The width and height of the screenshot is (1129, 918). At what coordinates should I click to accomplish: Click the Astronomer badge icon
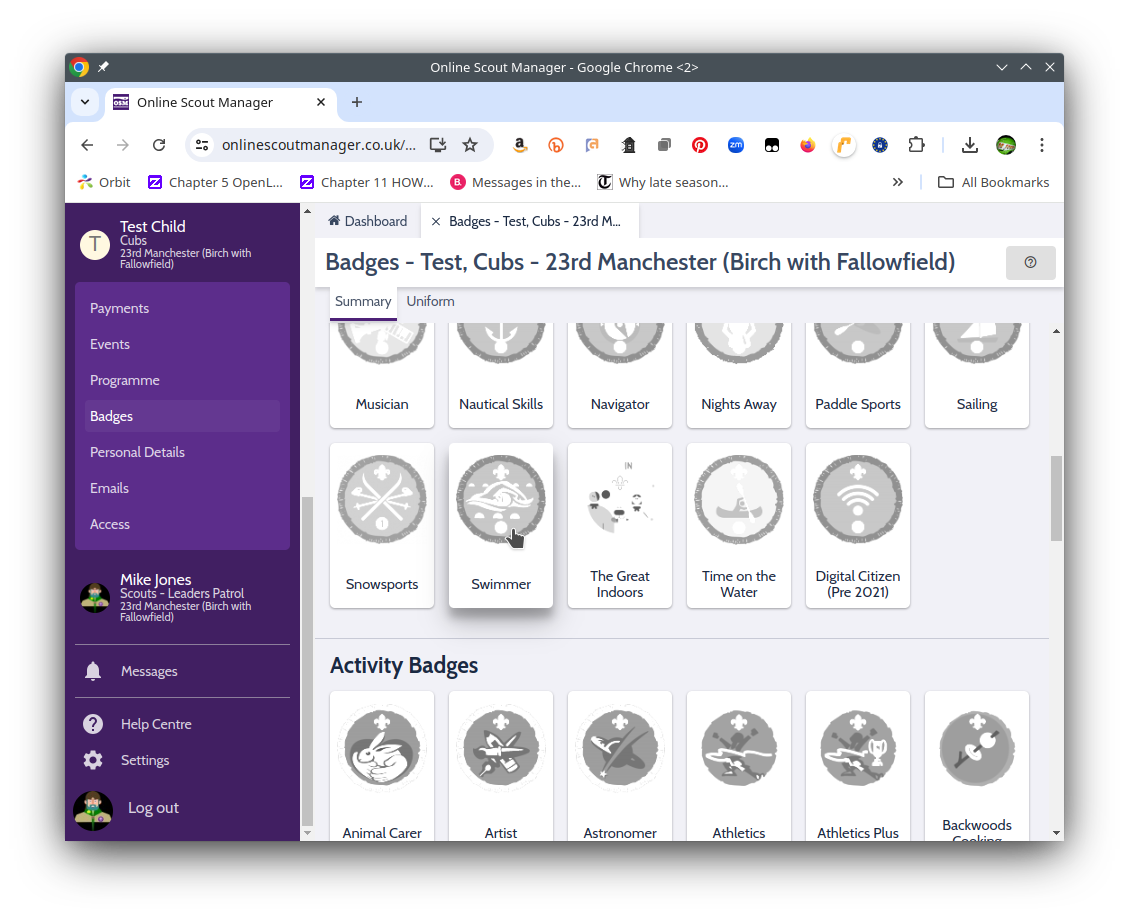(620, 748)
